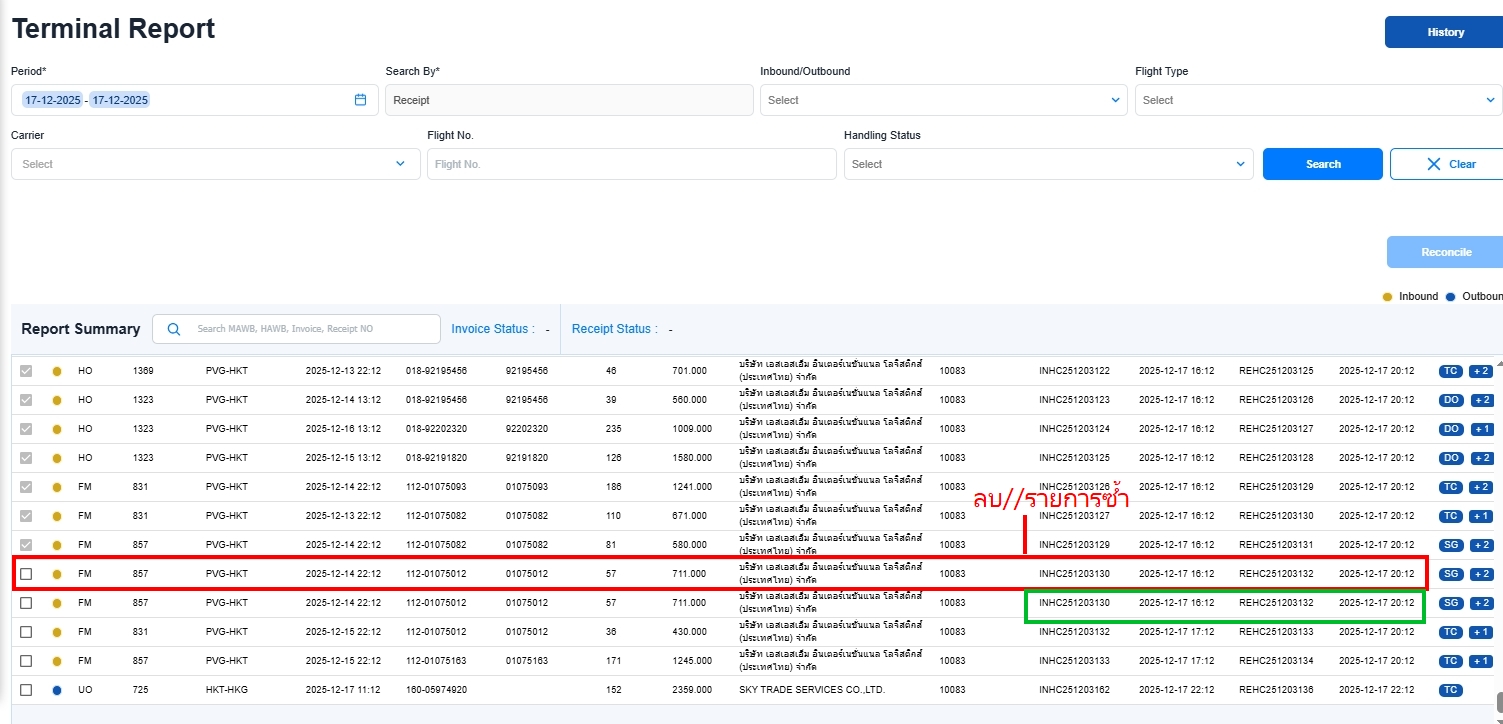
Task: Tick the checkbox for the UO 725 row
Action: (26, 690)
